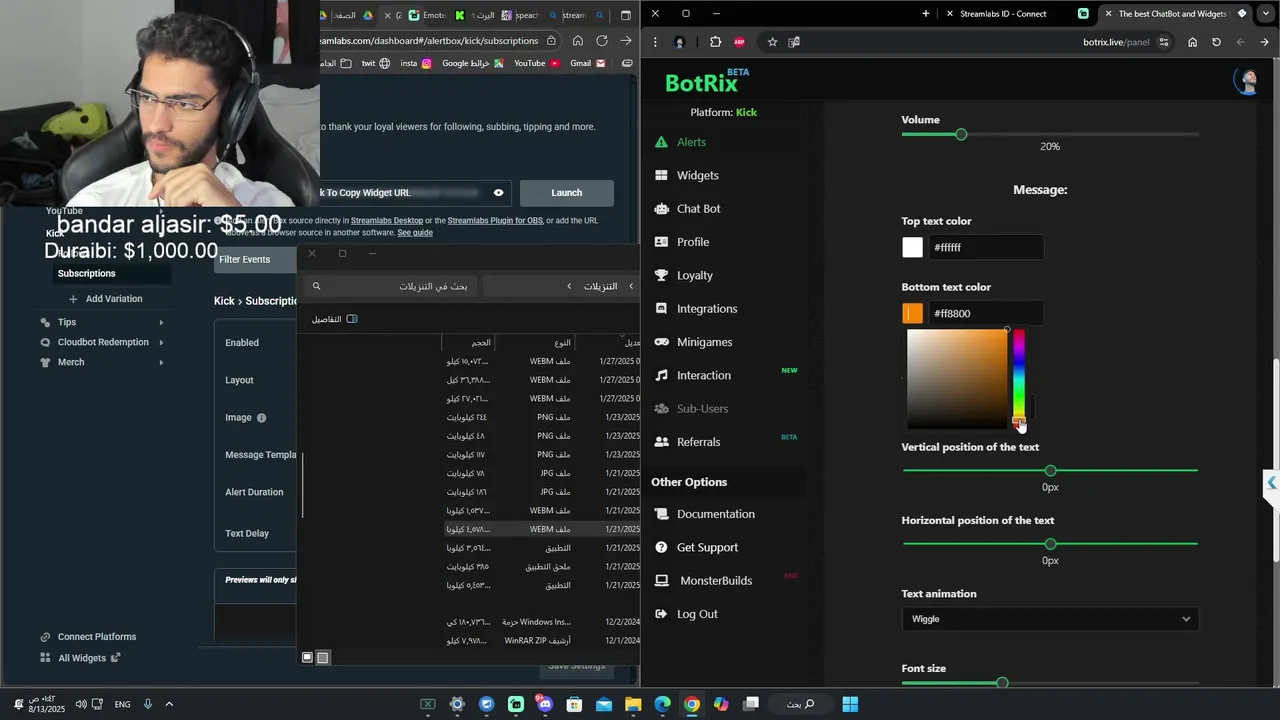Open Chrome from the Windows taskbar
1280x720 pixels.
point(691,704)
